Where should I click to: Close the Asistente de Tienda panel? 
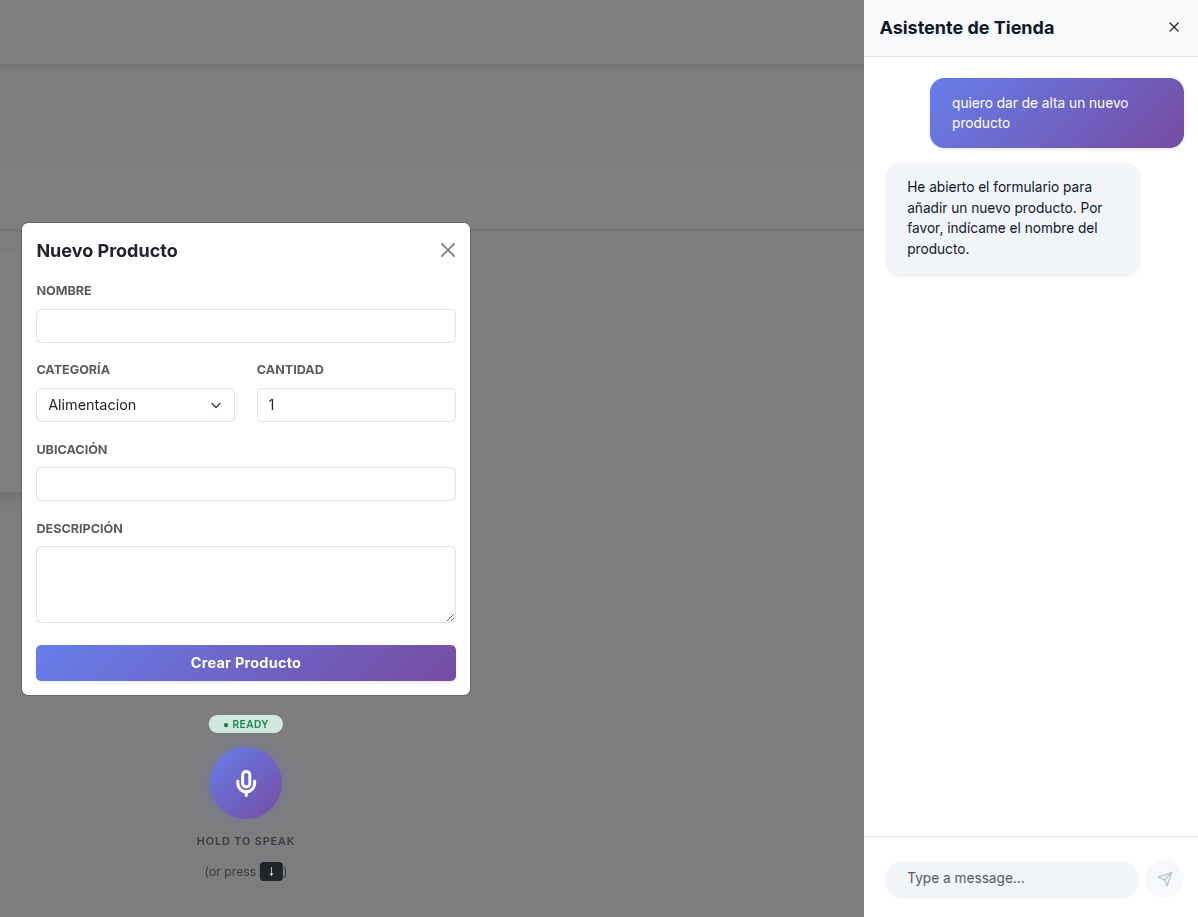[1174, 27]
